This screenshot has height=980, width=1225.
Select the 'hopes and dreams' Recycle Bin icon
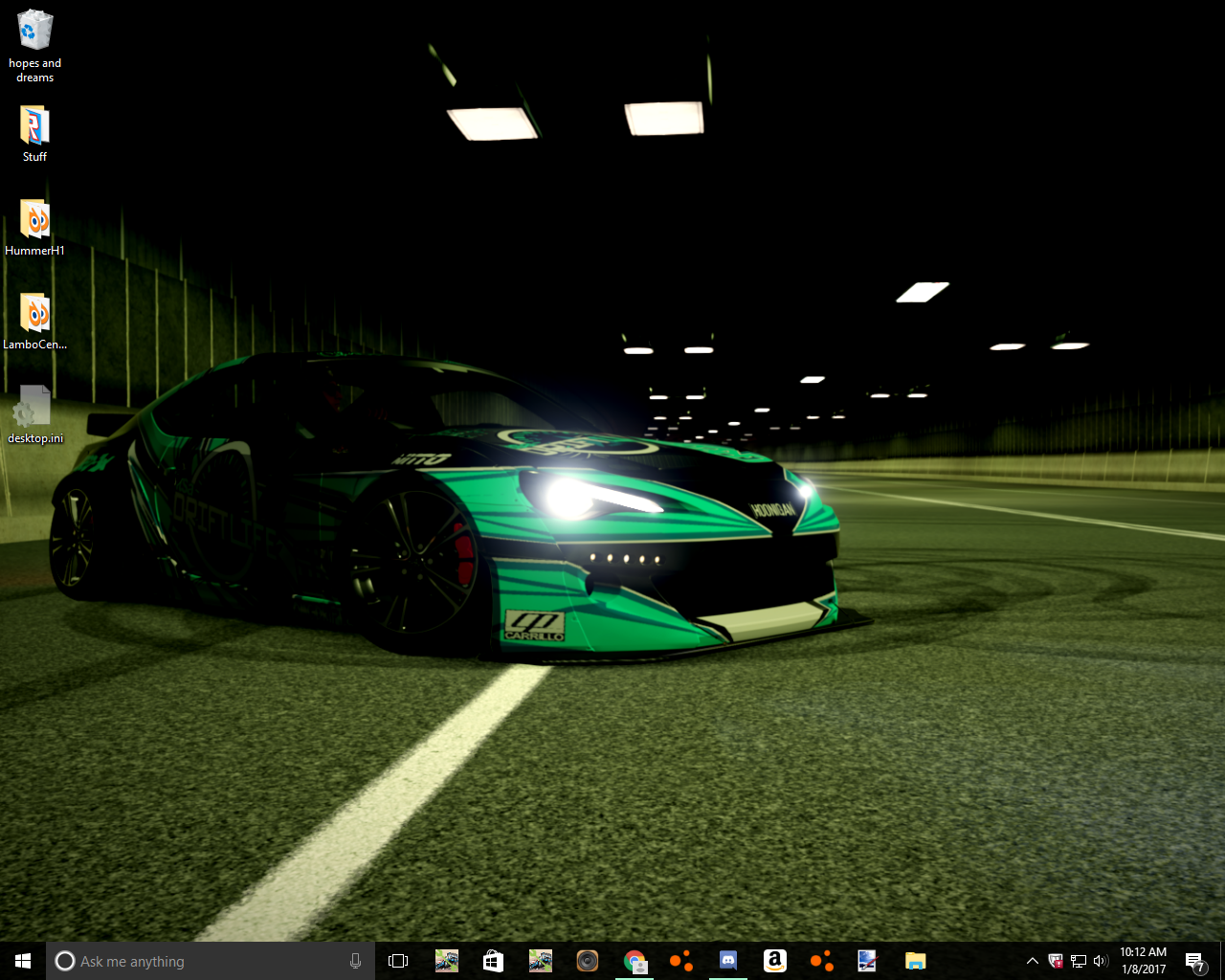point(34,46)
